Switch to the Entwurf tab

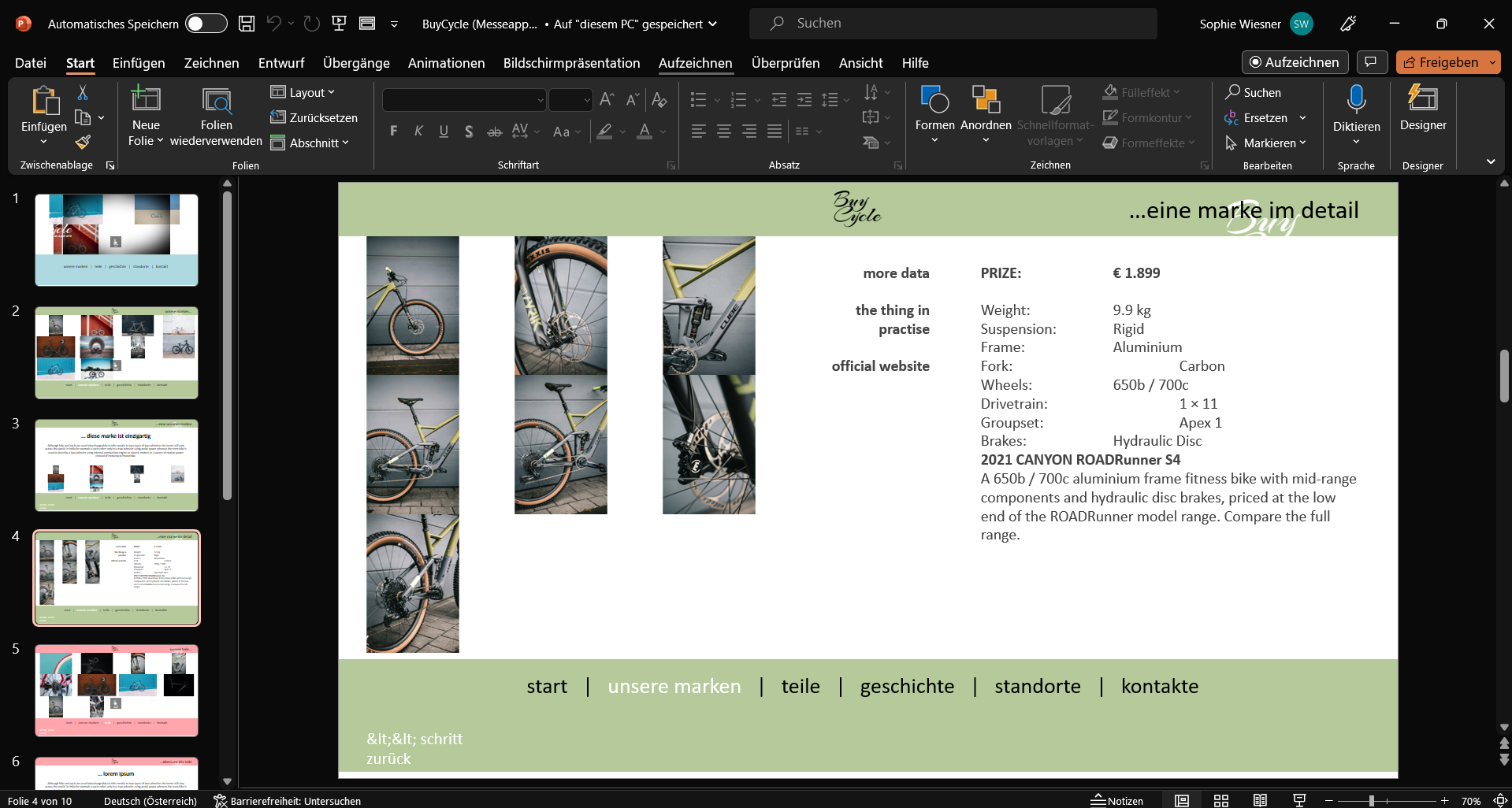click(281, 63)
